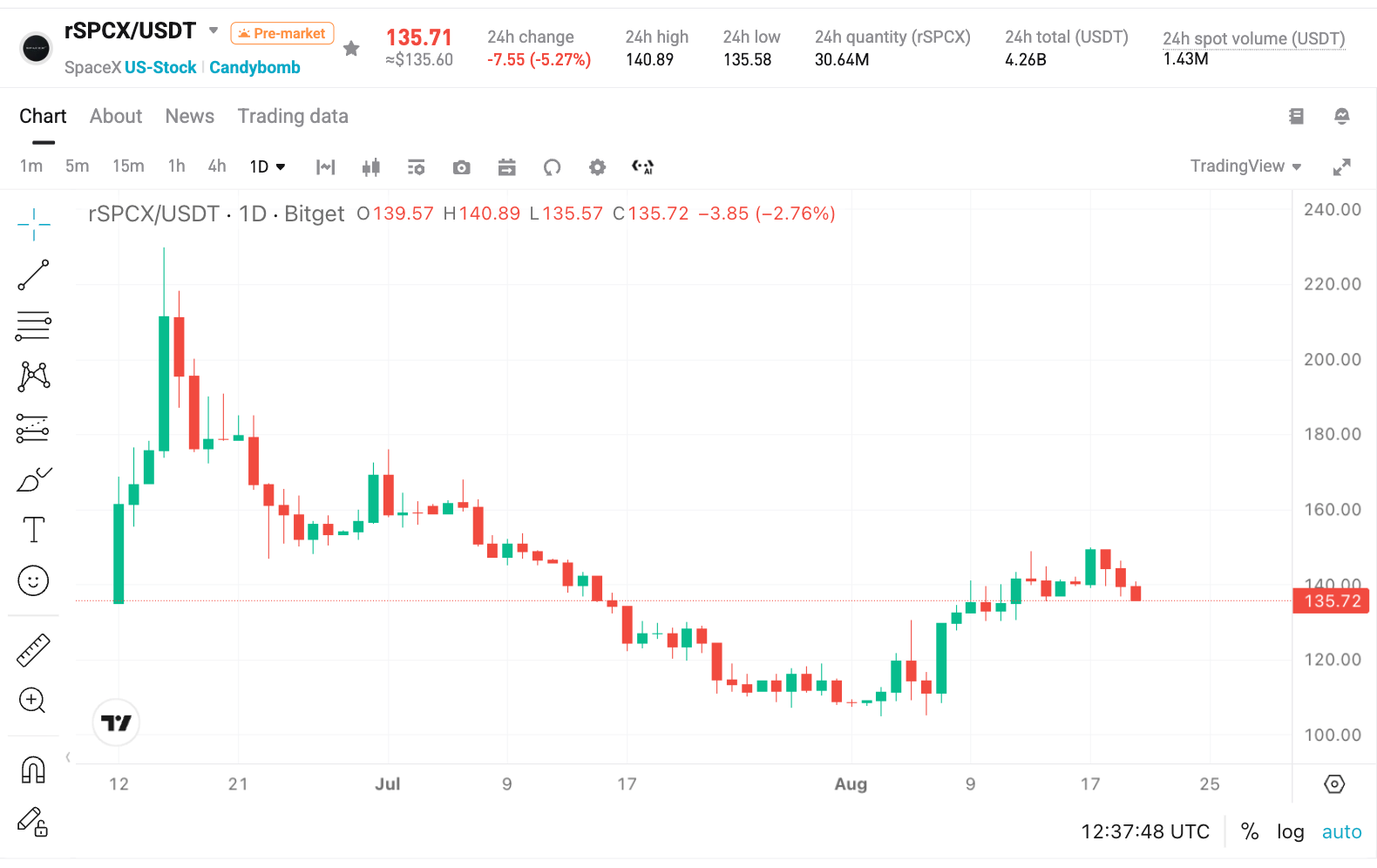Click the Jul label on time axis
The width and height of the screenshot is (1377, 868).
pyautogui.click(x=388, y=784)
